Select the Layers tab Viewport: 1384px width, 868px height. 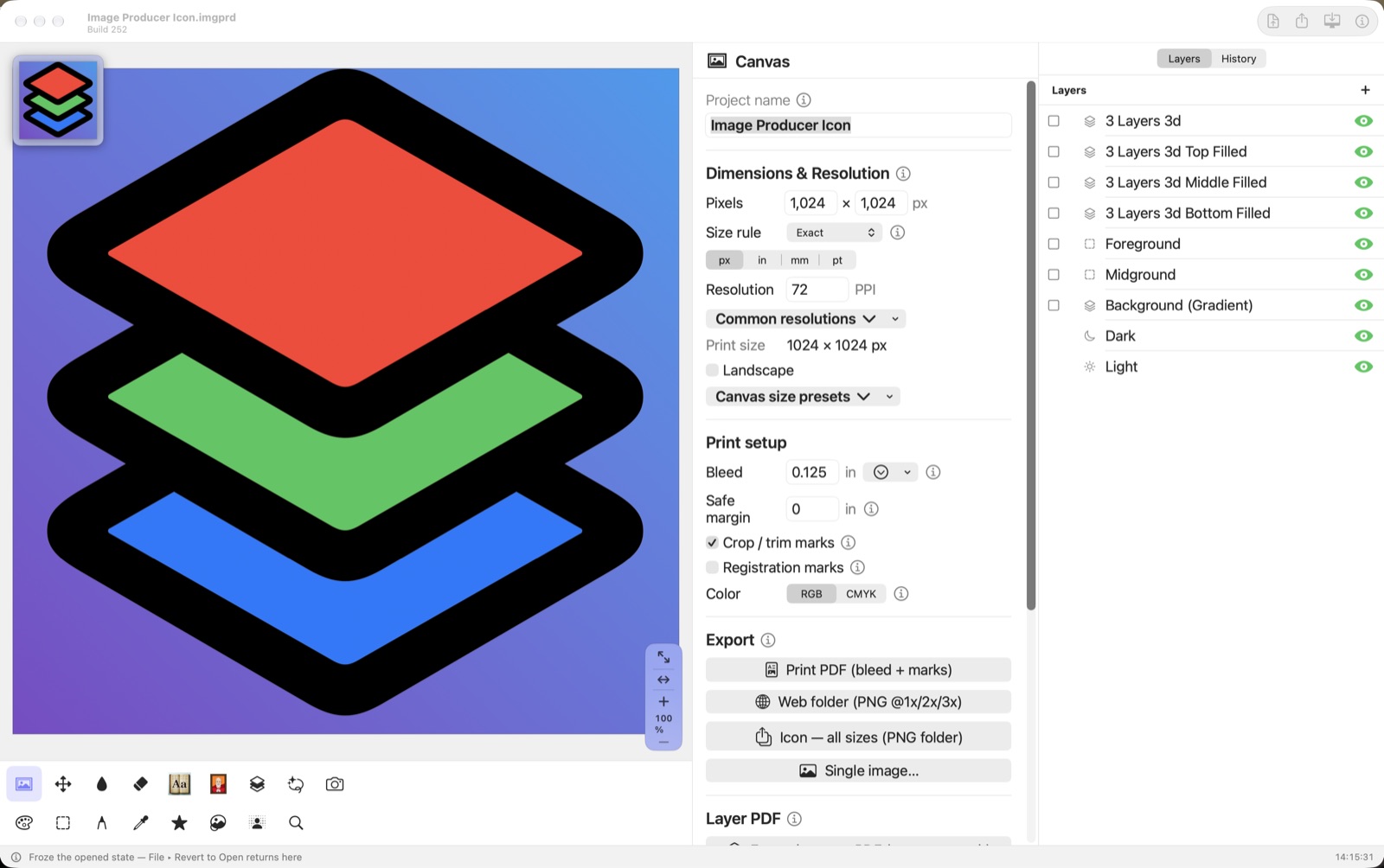(1183, 59)
